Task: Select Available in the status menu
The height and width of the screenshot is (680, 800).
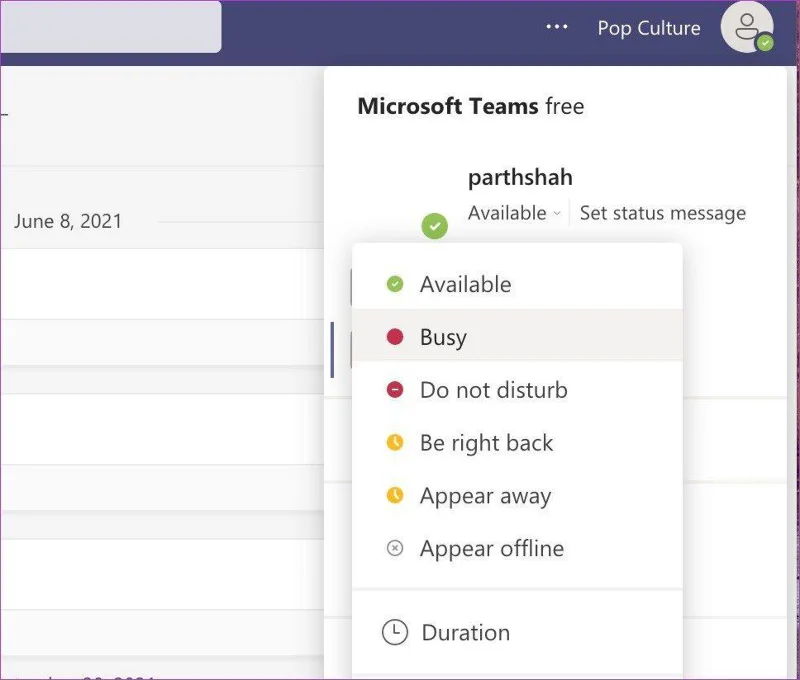Action: 517,284
